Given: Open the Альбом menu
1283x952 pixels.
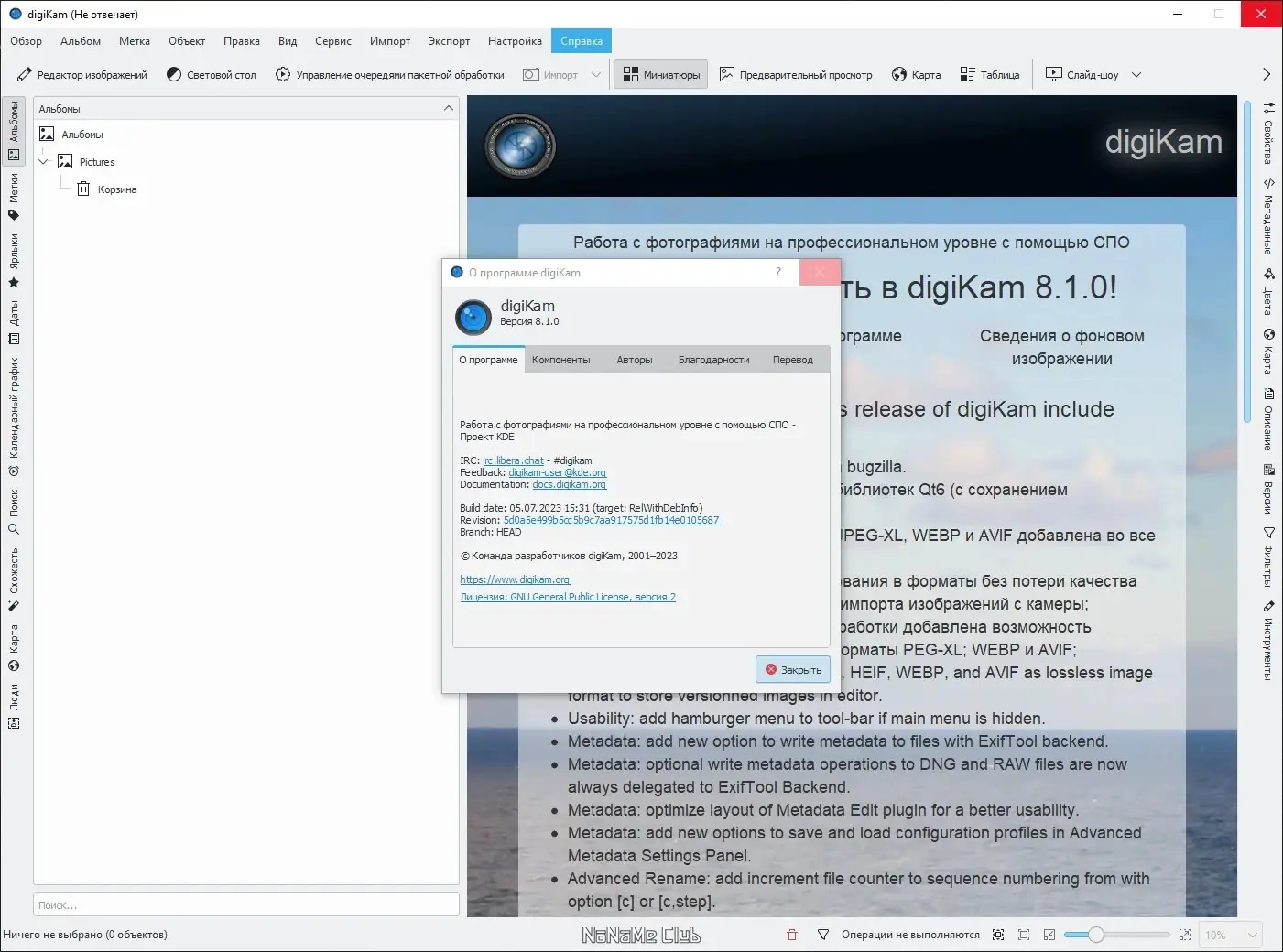Looking at the screenshot, I should 81,41.
